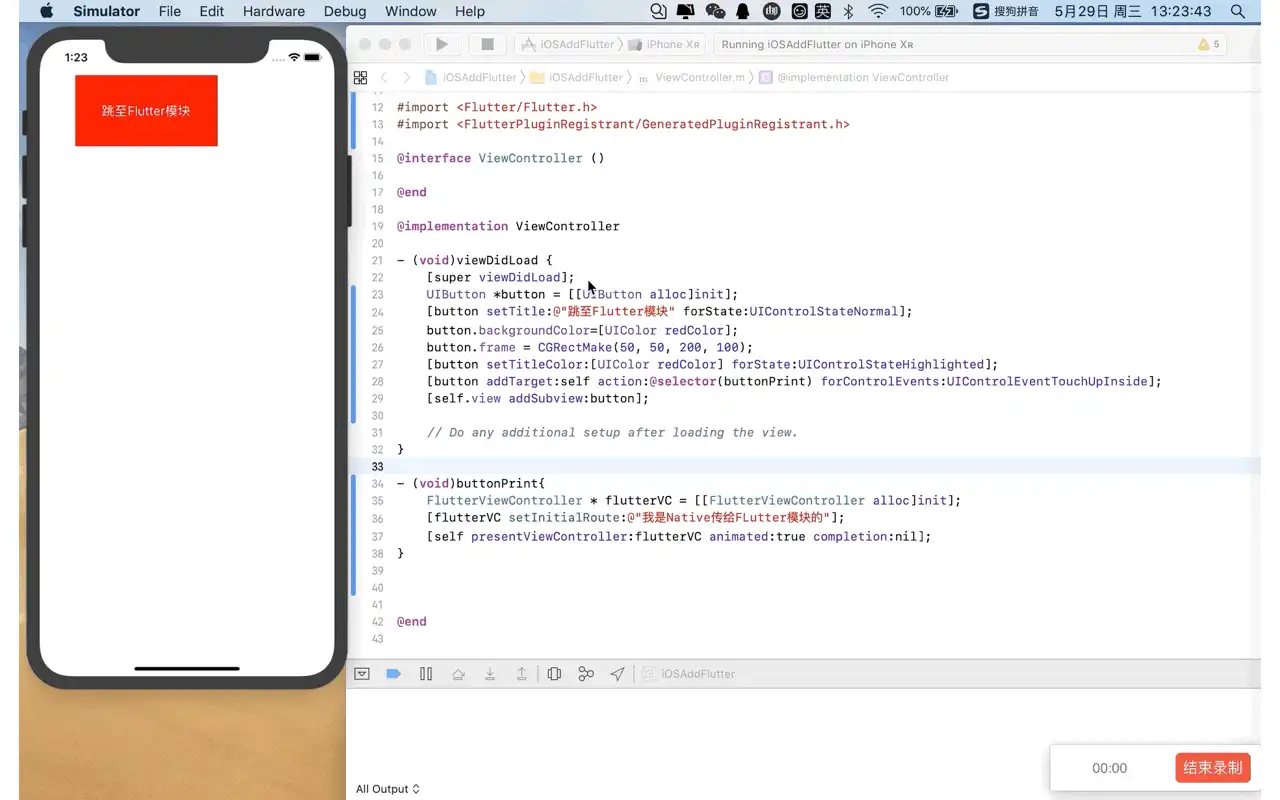Click presentViewController on line 37
Screen dimensions: 1280x800
552,537
